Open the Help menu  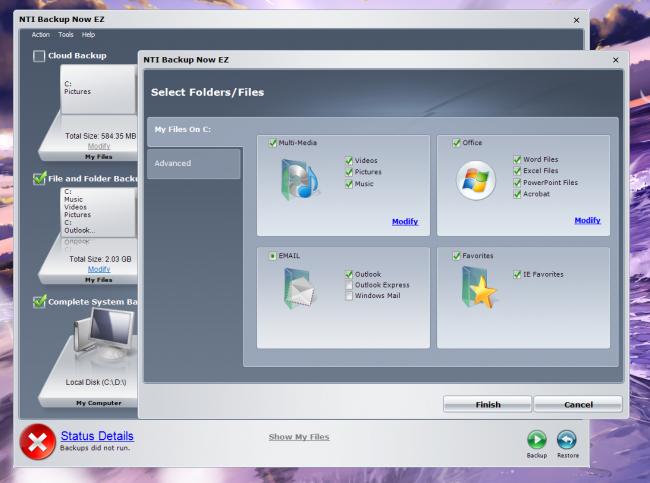pyautogui.click(x=88, y=35)
